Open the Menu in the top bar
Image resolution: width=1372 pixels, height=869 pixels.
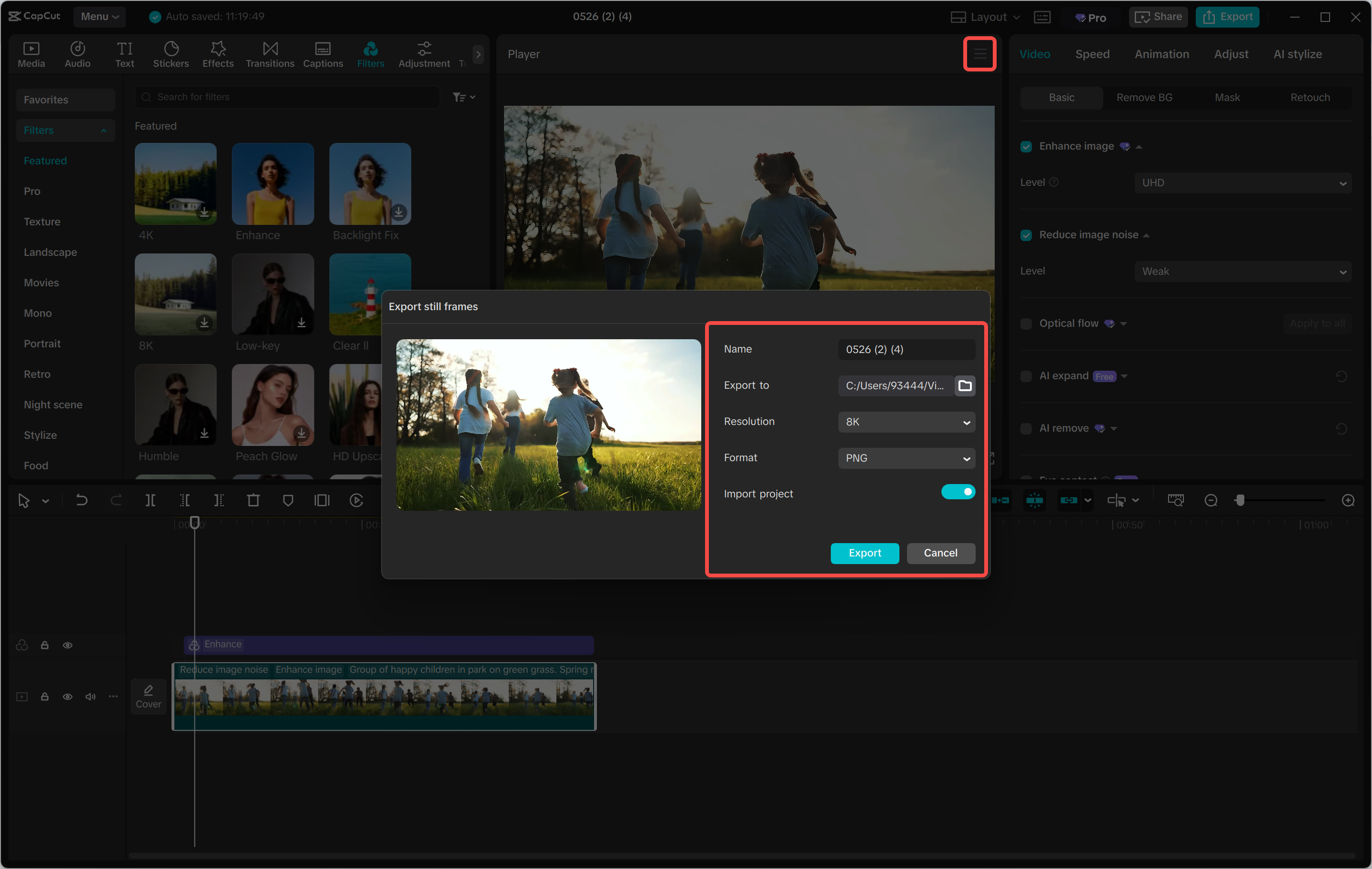coord(99,17)
